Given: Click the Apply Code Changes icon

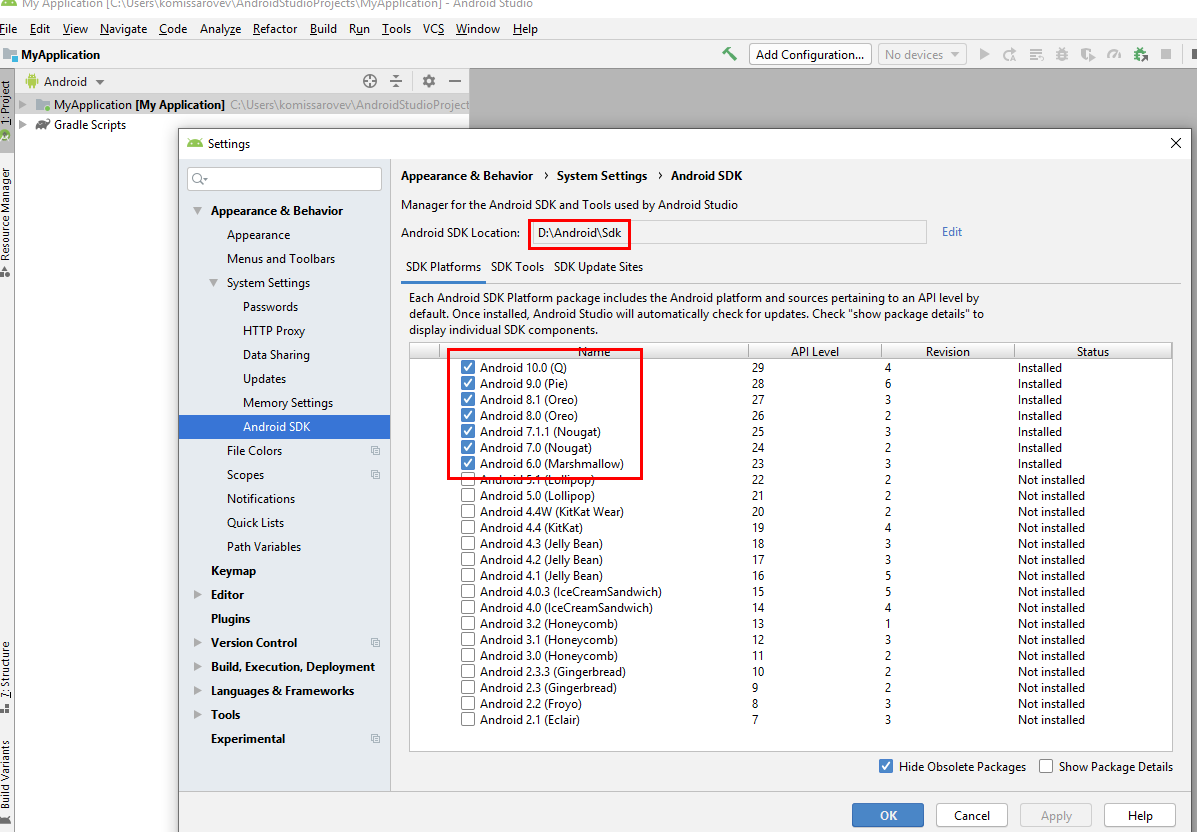Looking at the screenshot, I should point(1036,54).
